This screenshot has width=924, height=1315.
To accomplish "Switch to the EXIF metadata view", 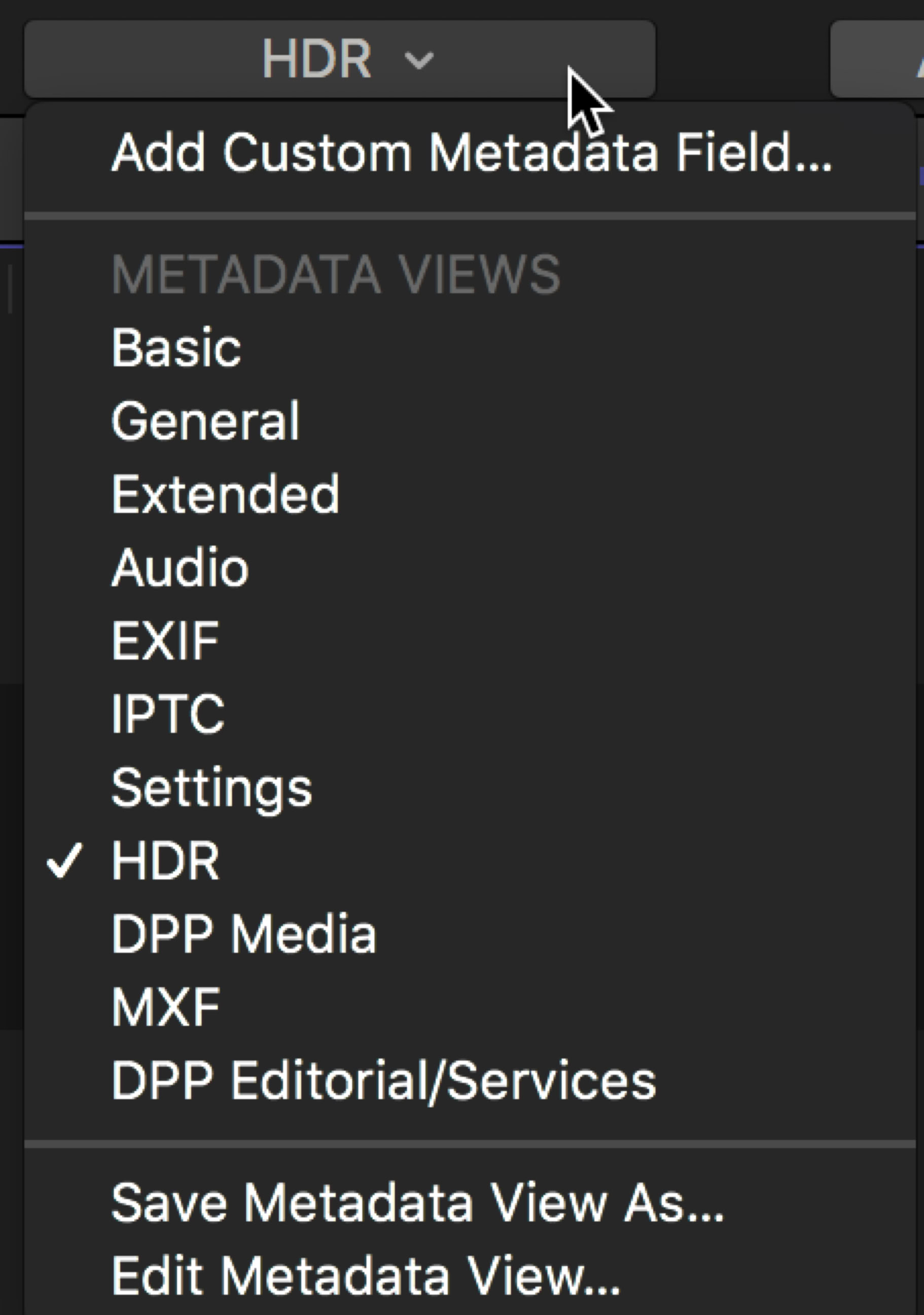I will pos(165,641).
